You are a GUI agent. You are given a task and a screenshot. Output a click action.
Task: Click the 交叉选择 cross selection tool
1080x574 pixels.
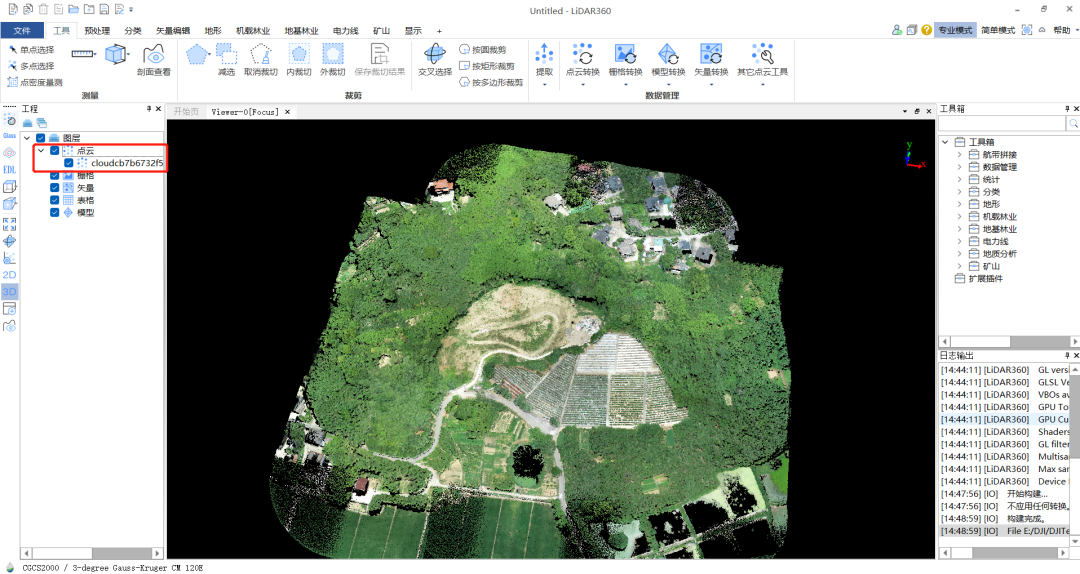pos(435,60)
